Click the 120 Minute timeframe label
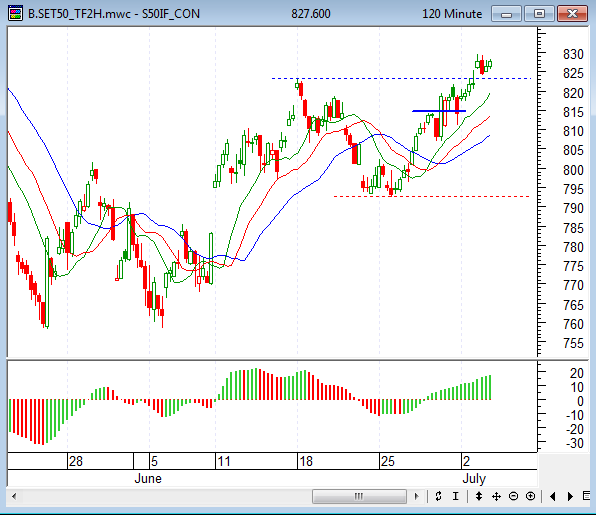This screenshot has height=515, width=596. tap(452, 14)
